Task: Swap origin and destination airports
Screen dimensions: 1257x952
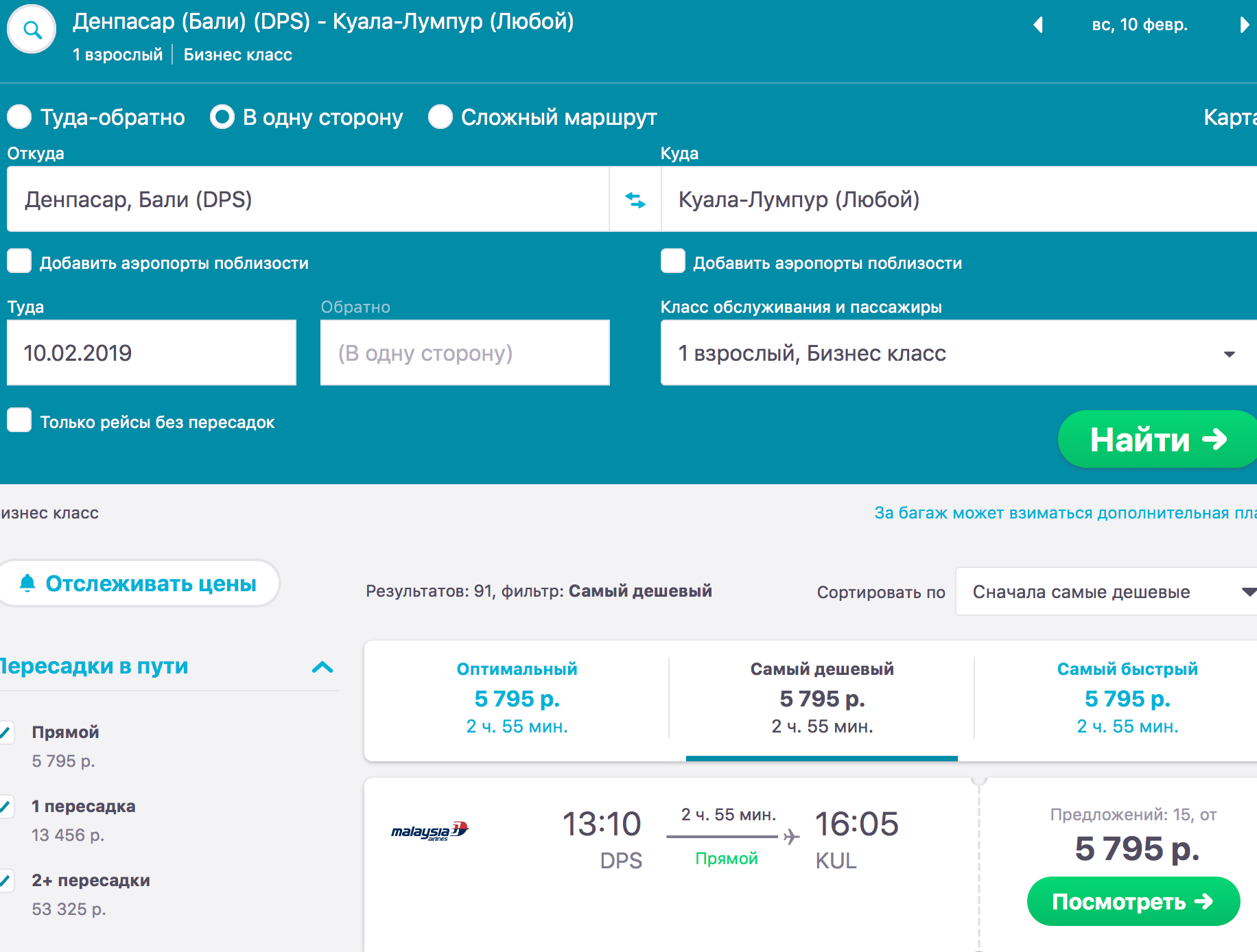Action: point(635,200)
